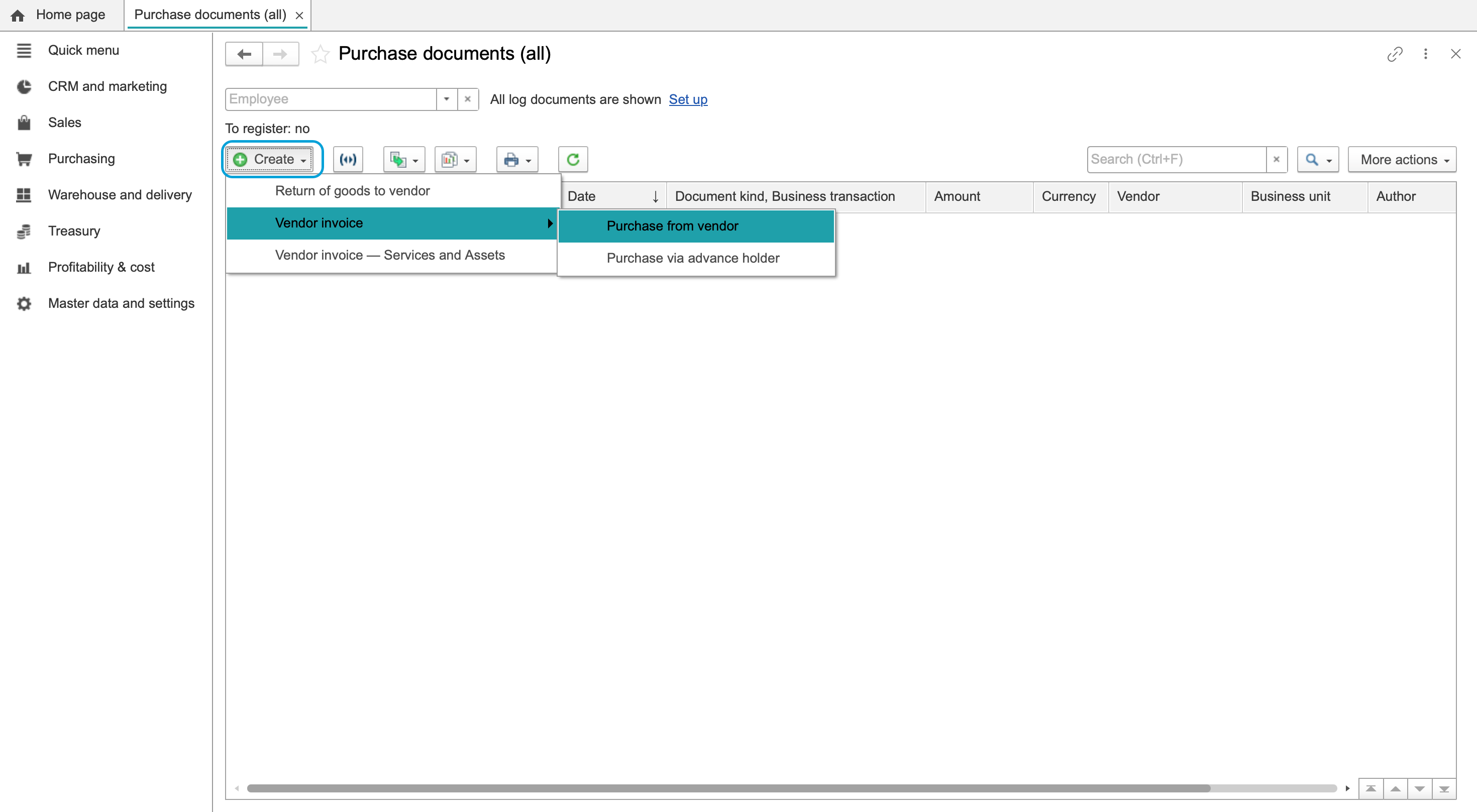Open the print dropdown icon
This screenshot has height=812, width=1477.
[x=516, y=159]
